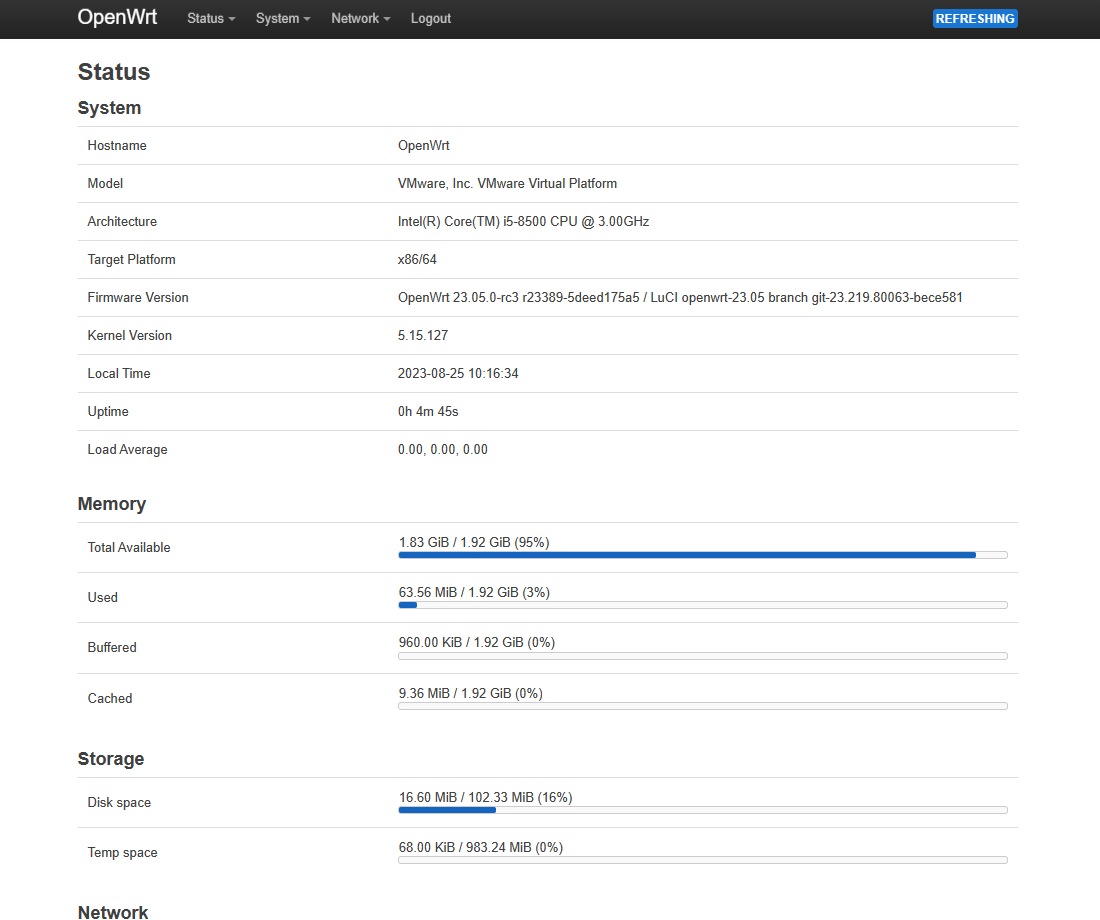Click the Uptime row label
1100x920 pixels.
[x=108, y=411]
